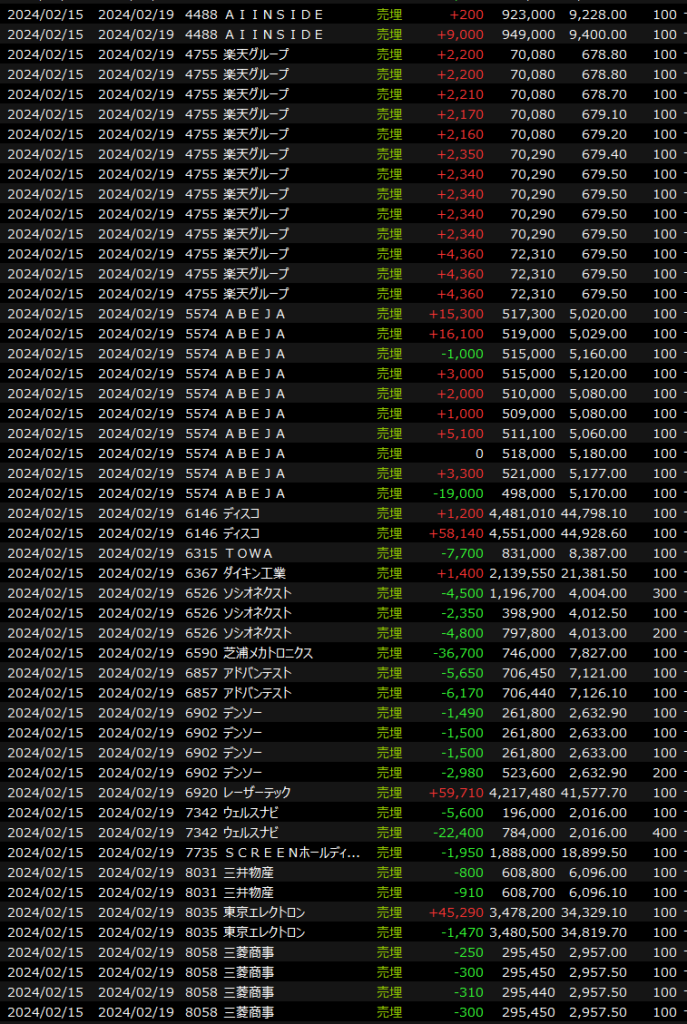
Task: Click the AI INSIDE +9,000 profit cell
Action: (x=462, y=35)
